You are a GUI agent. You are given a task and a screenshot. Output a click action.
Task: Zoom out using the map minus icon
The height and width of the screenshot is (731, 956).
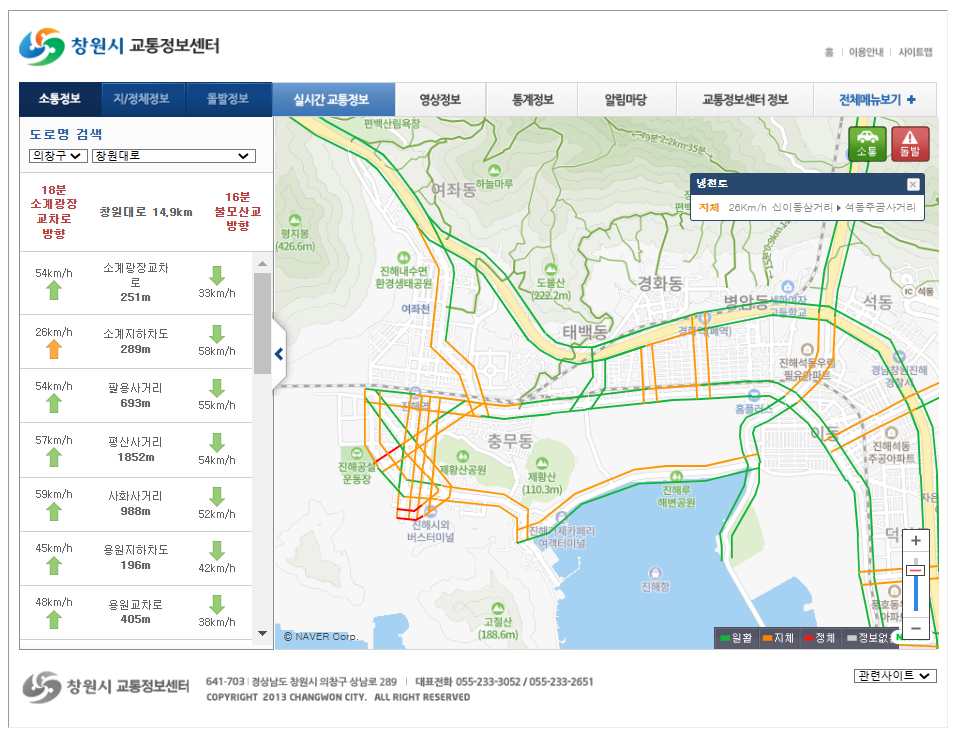pyautogui.click(x=917, y=628)
